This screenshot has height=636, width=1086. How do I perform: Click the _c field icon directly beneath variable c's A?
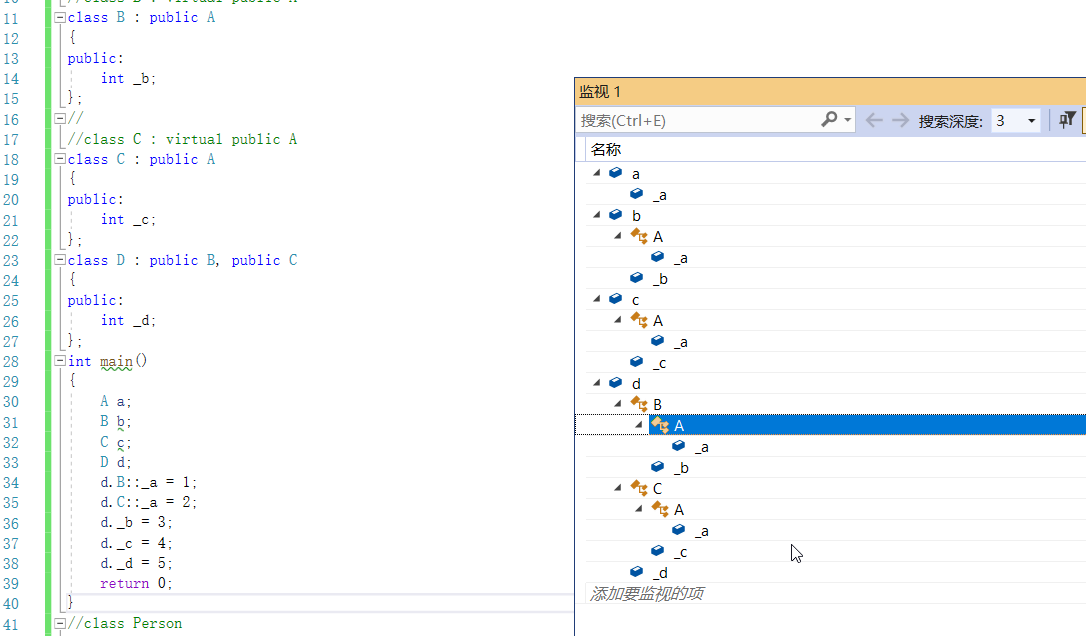coord(637,362)
